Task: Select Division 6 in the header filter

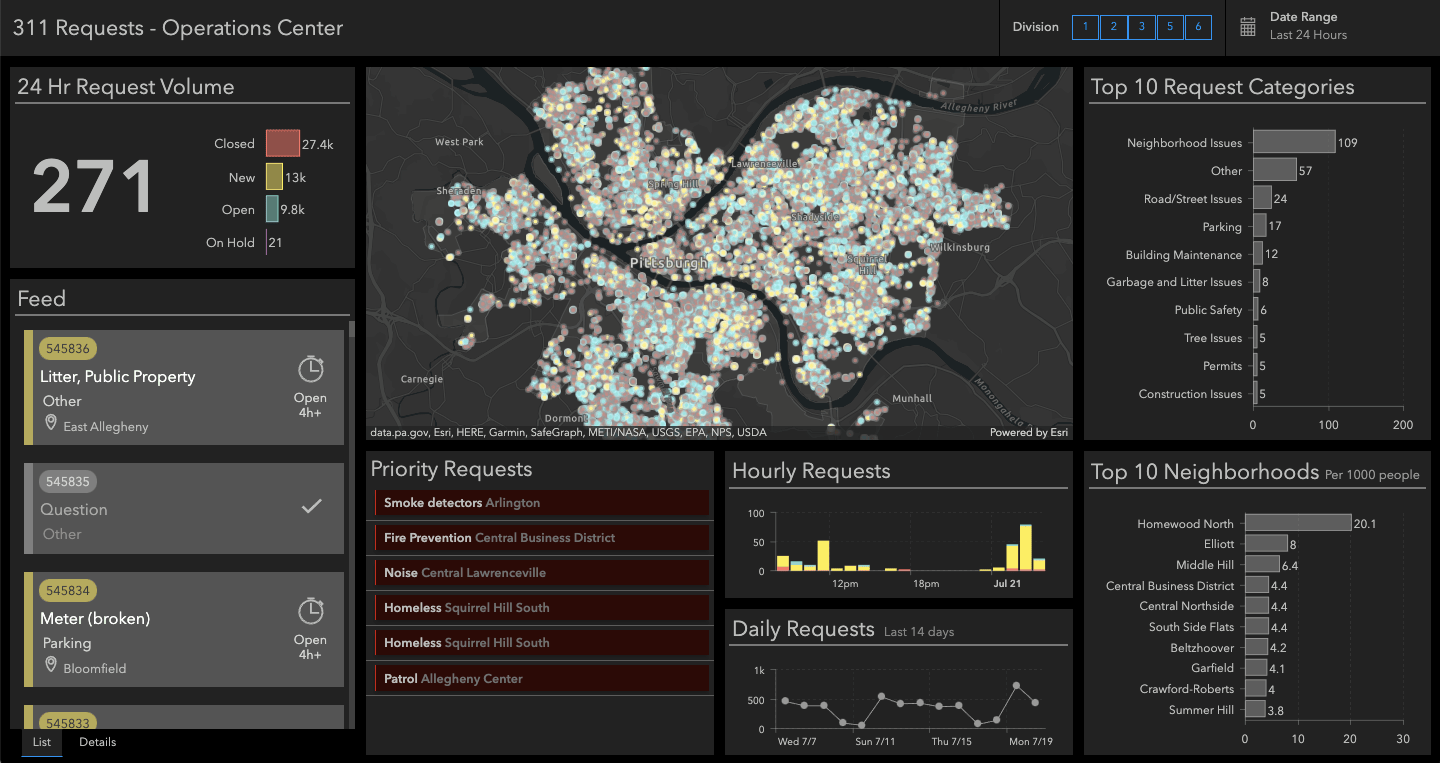Action: click(1198, 27)
